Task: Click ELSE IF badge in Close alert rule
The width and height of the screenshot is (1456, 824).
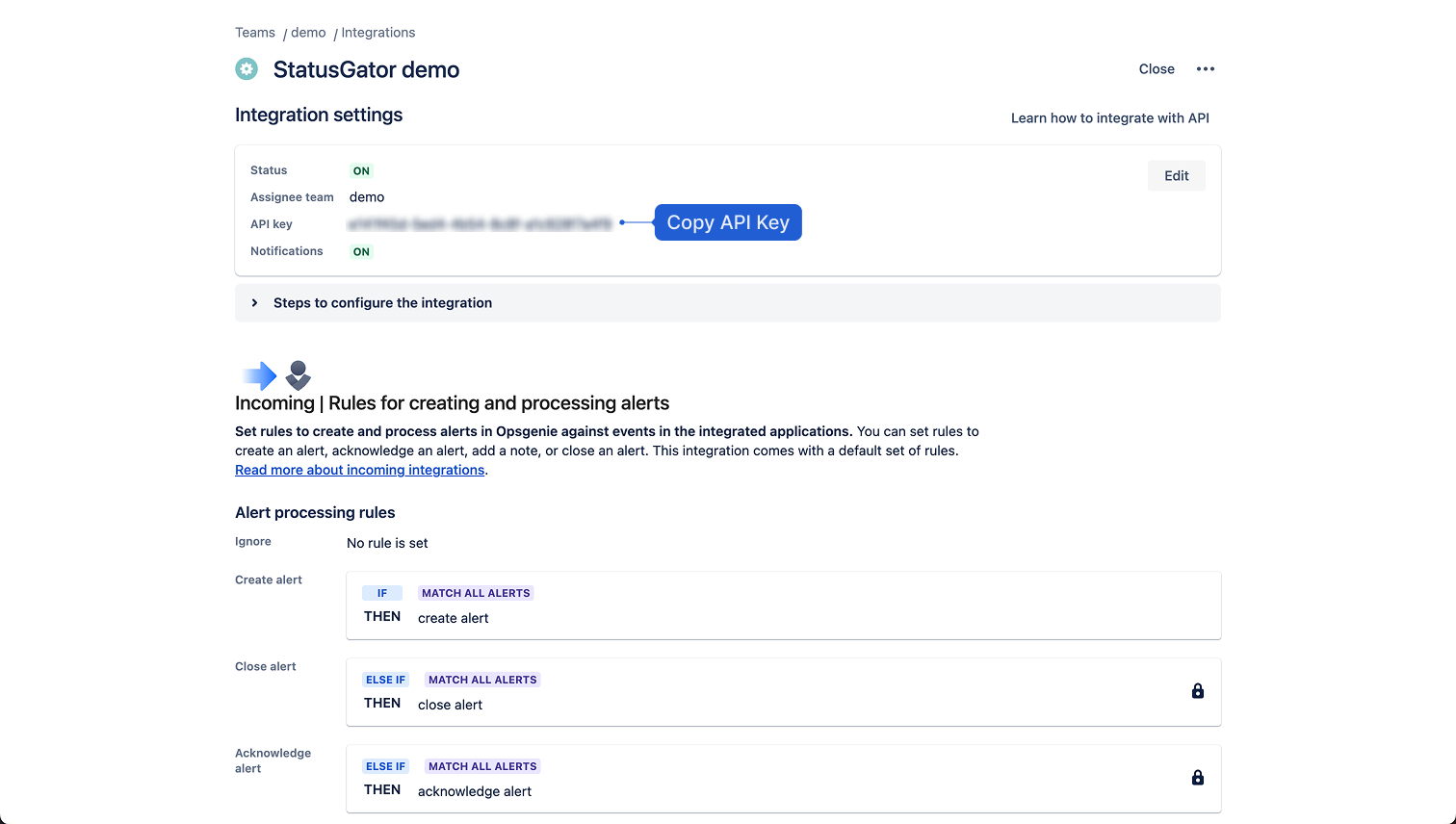Action: coord(385,680)
